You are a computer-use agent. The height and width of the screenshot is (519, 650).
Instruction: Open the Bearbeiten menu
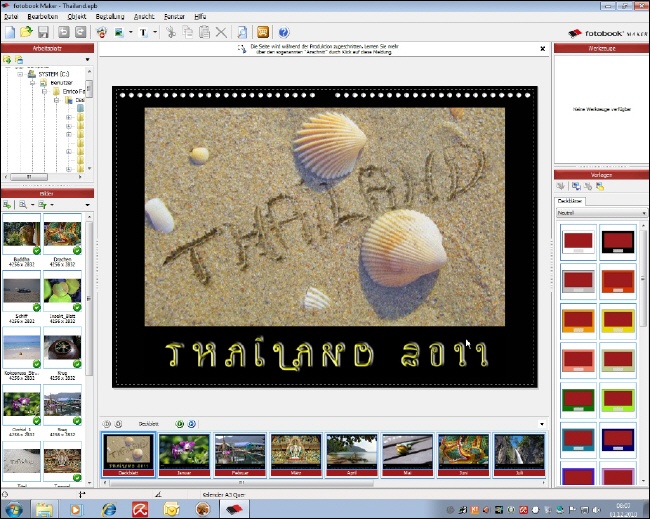[x=43, y=17]
